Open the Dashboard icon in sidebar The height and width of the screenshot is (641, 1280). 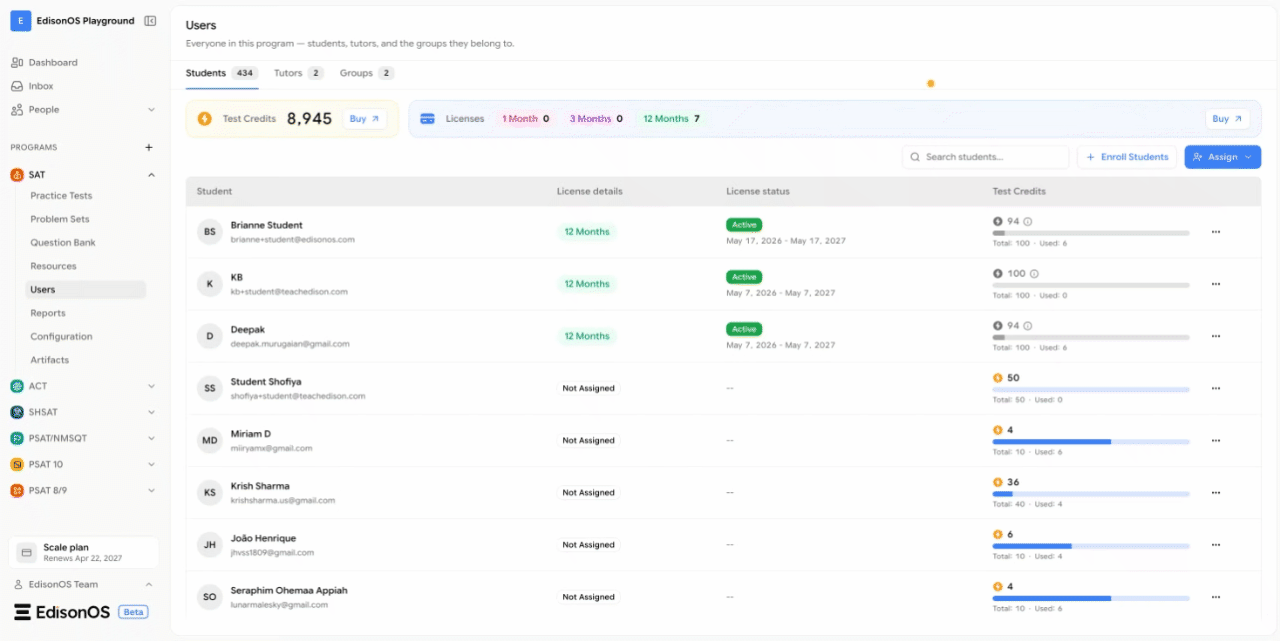[17, 62]
